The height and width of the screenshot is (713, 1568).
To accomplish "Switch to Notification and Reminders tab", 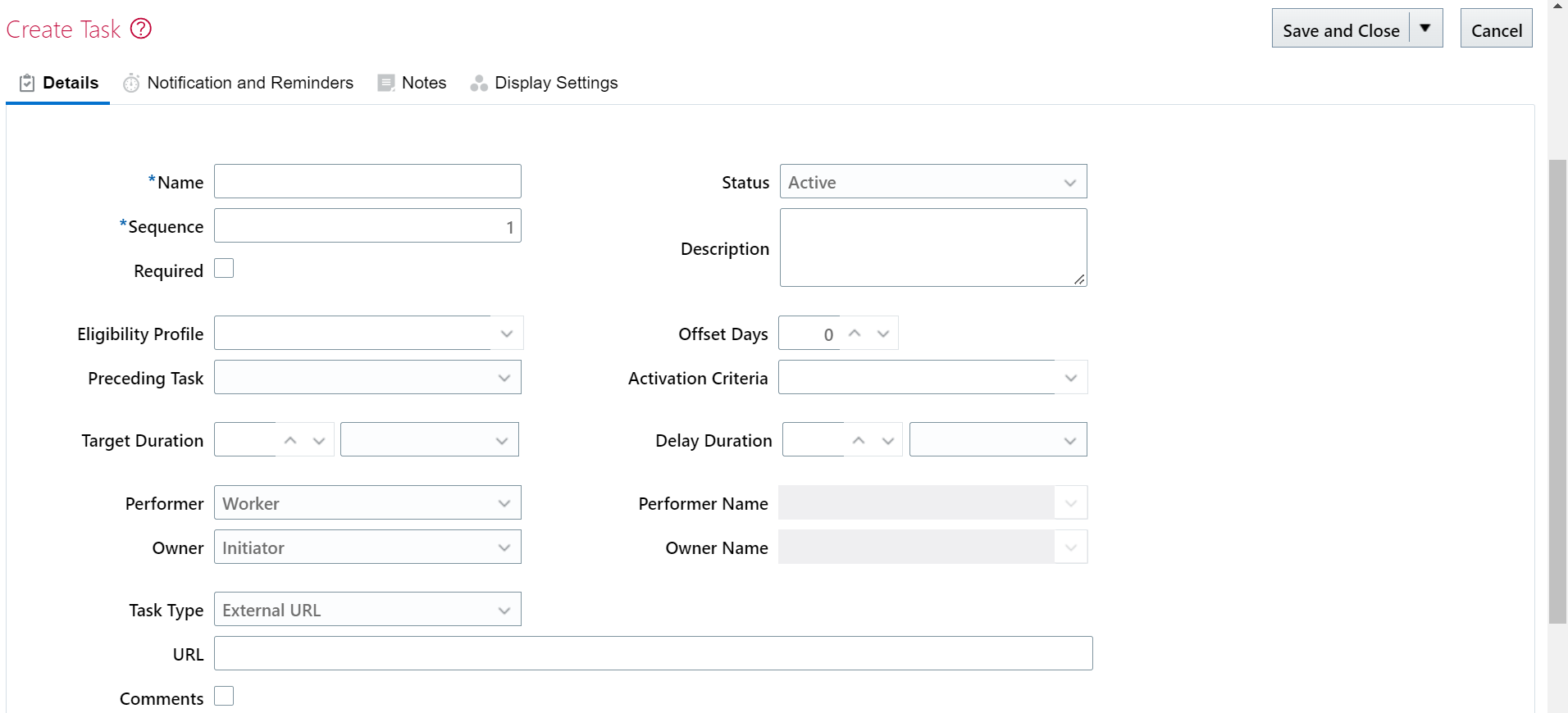I will click(239, 83).
